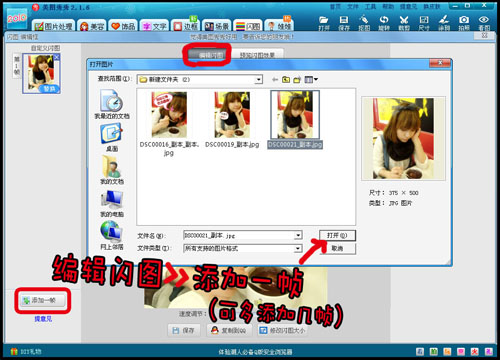This screenshot has width=500, height=360.
Task: Click the 2010 logo badge
Action: (x=17, y=18)
